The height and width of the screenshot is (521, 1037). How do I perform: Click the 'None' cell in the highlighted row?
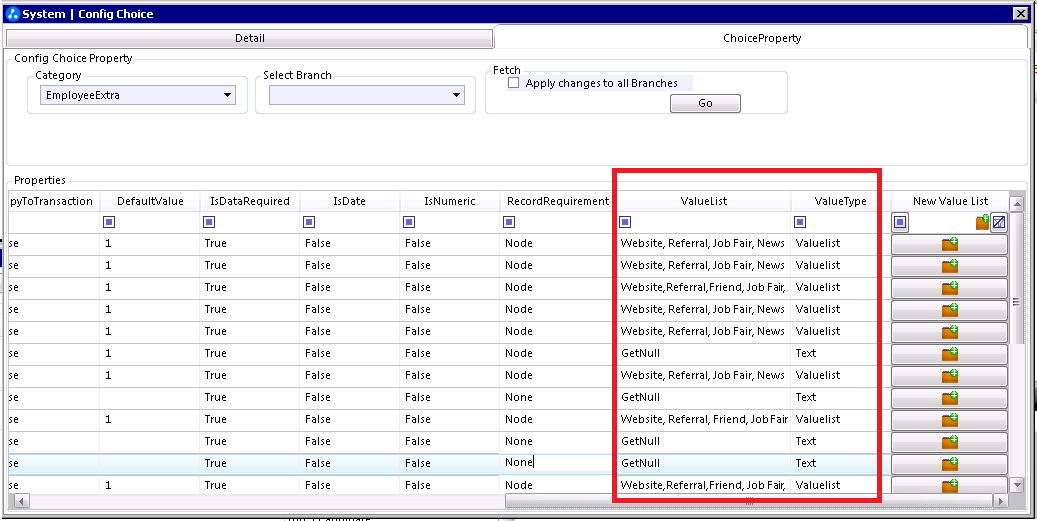(558, 464)
